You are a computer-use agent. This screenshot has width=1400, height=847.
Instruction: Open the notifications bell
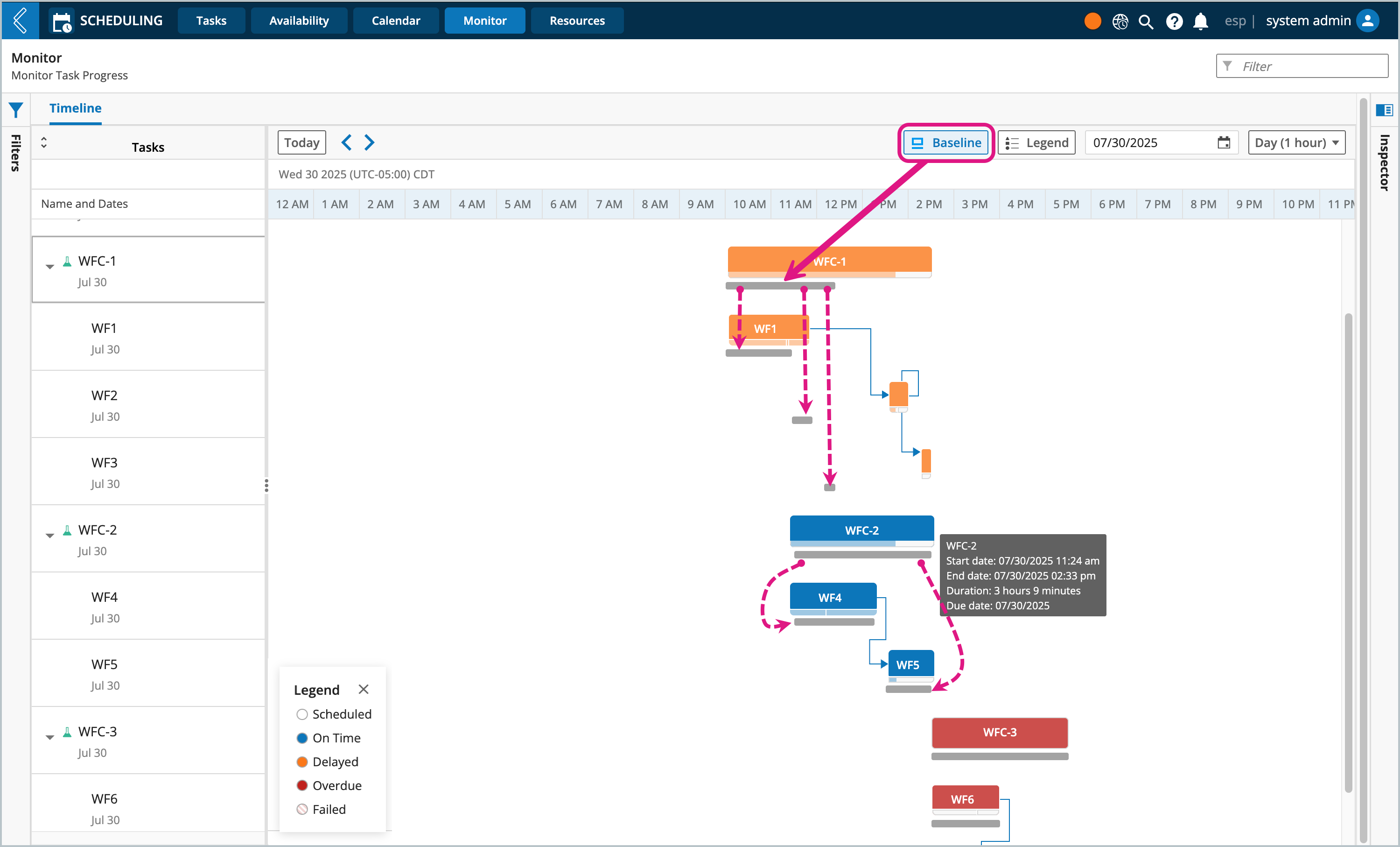1200,21
